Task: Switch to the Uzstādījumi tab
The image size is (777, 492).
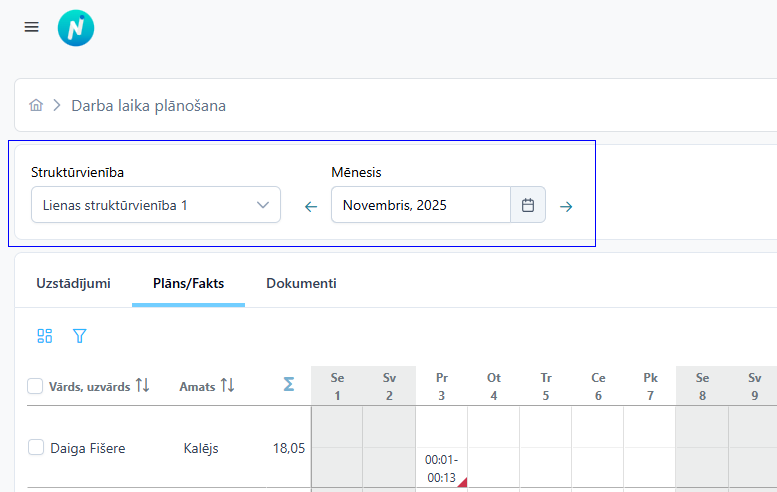Action: point(73,283)
